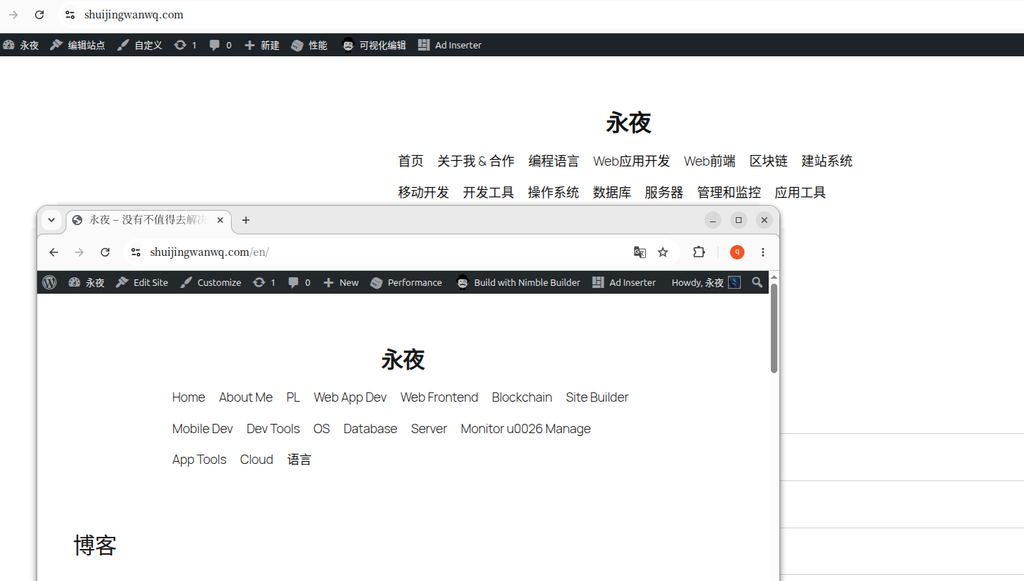The height and width of the screenshot is (581, 1024).
Task: Click New in admin bar
Action: coord(341,283)
